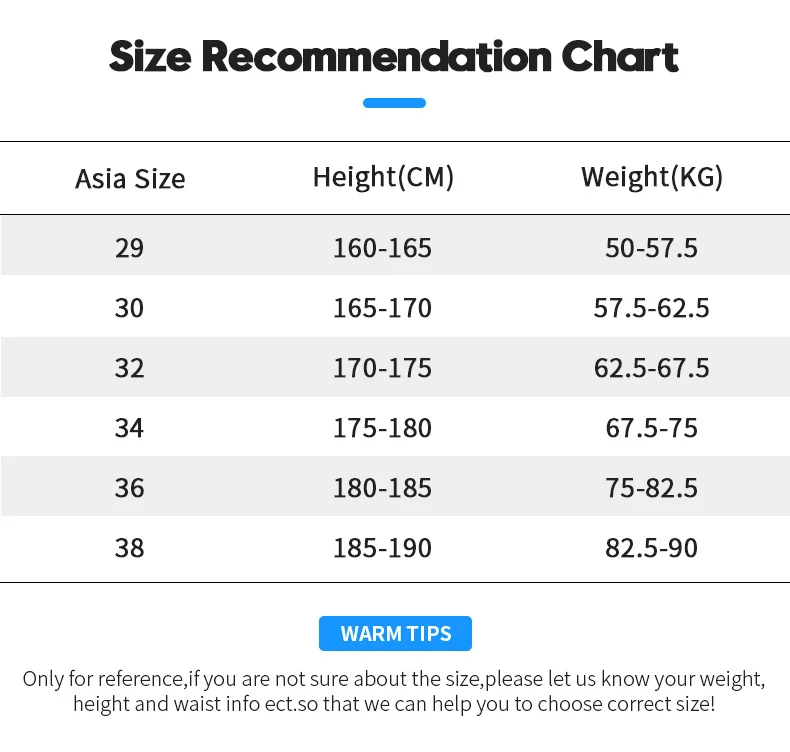Click the Size Recommendation Chart title
The height and width of the screenshot is (752, 790).
point(394,57)
